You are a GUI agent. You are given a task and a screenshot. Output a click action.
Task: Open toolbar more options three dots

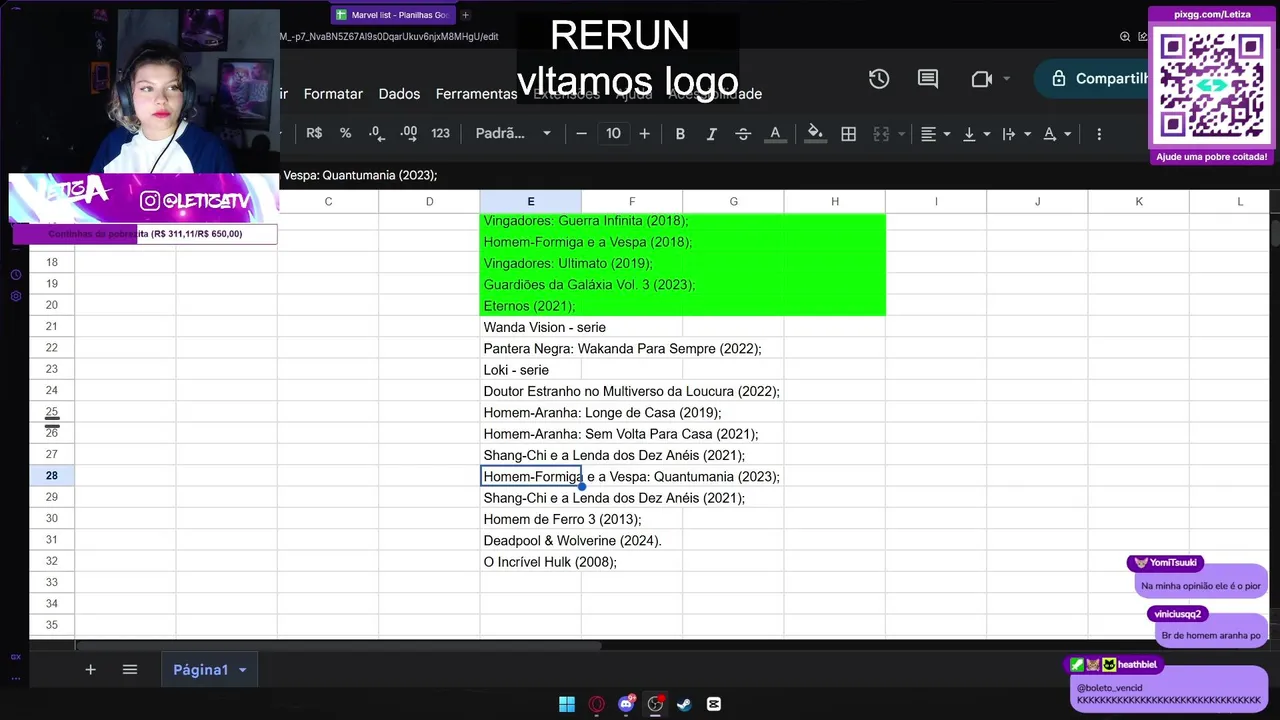[x=1099, y=133]
